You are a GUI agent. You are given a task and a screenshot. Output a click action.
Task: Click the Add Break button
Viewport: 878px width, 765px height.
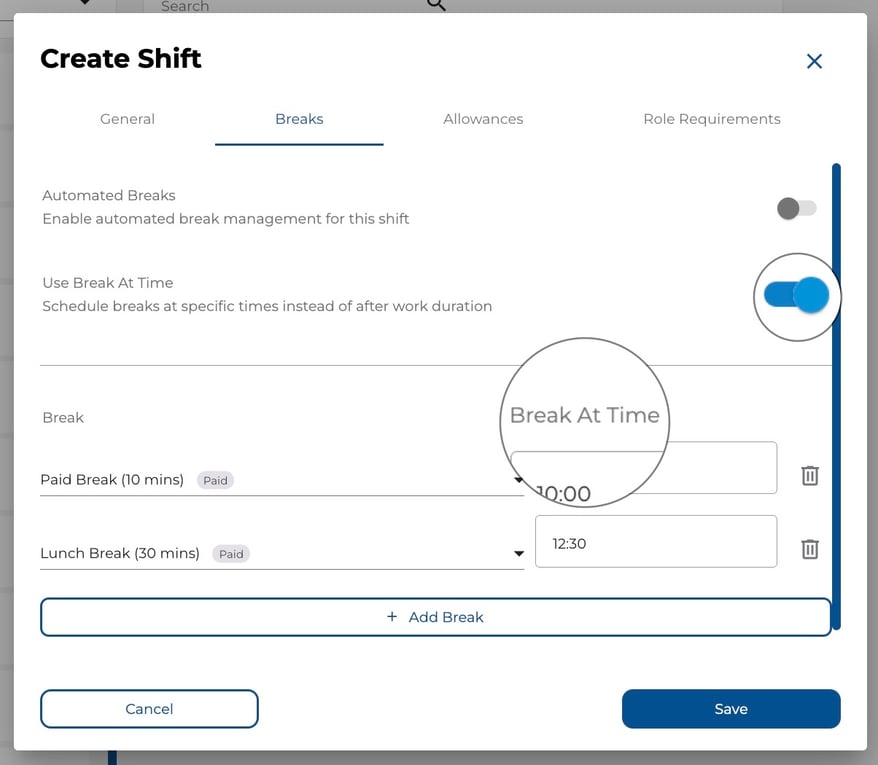tap(436, 617)
